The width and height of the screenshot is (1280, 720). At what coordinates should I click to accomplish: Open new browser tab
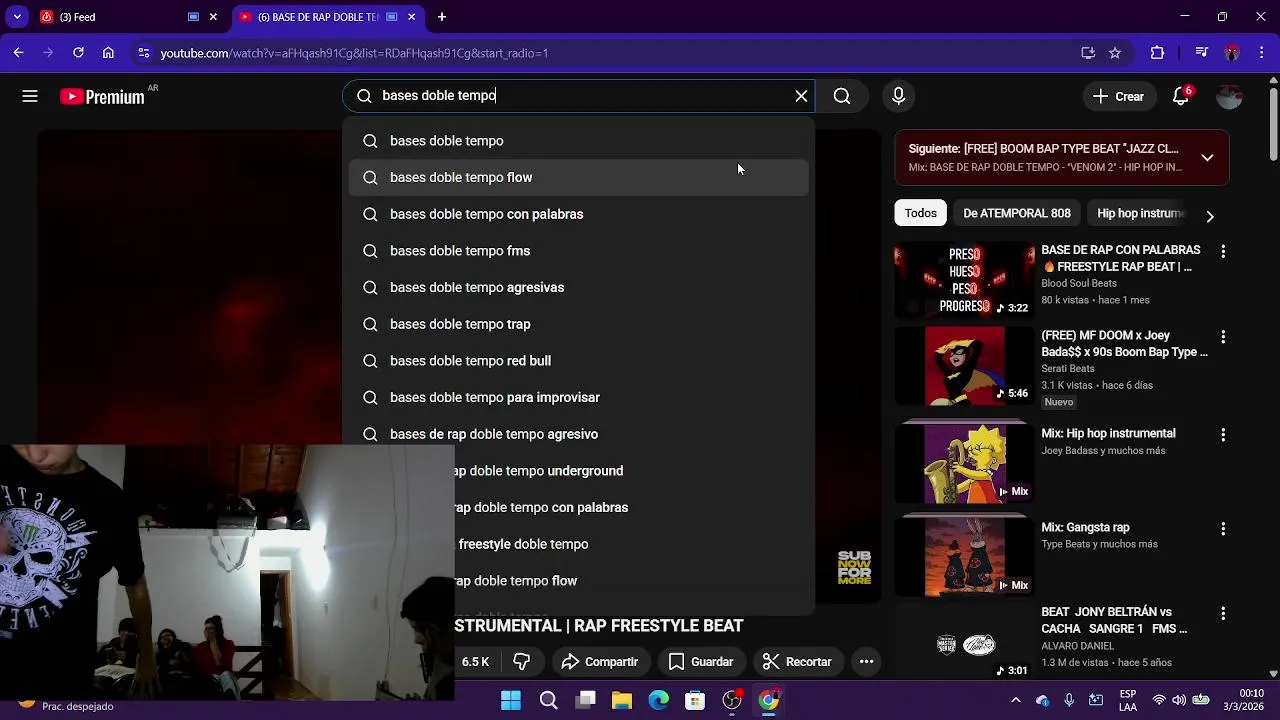point(442,17)
